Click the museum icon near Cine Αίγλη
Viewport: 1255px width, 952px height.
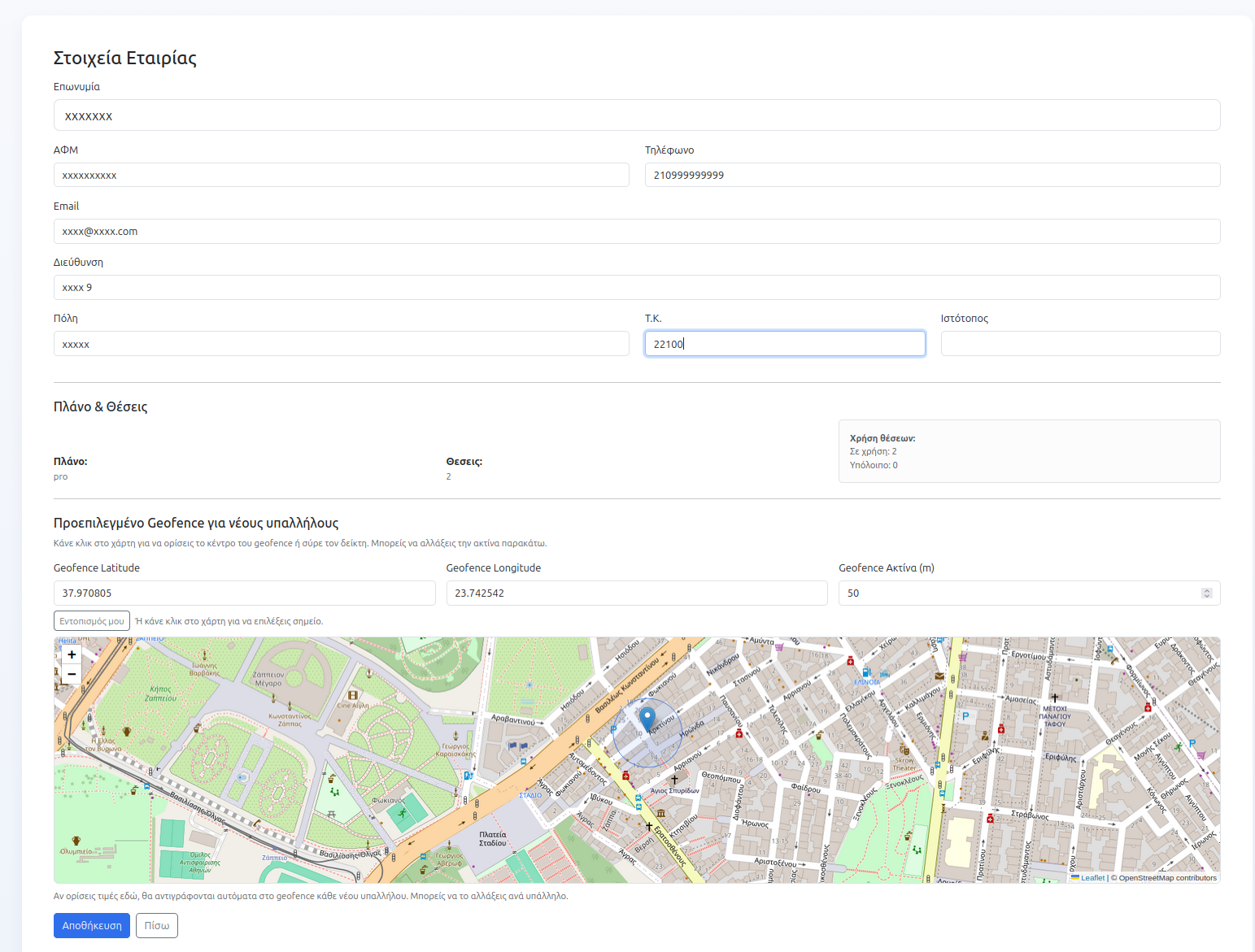point(353,695)
